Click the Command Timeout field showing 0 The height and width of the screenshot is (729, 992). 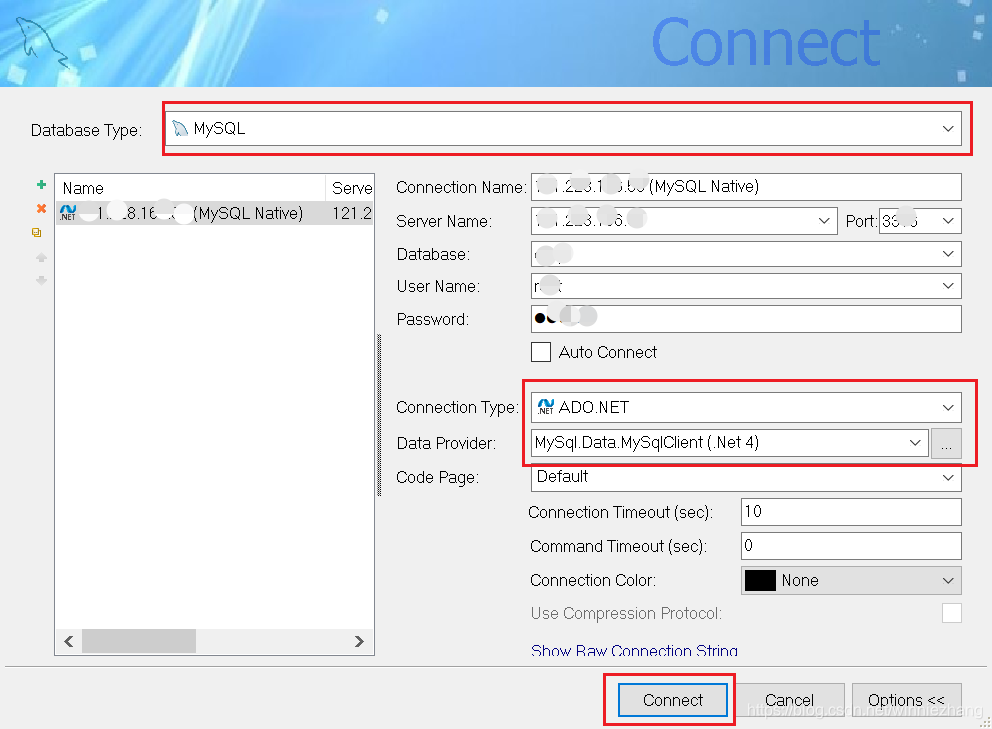coord(851,545)
